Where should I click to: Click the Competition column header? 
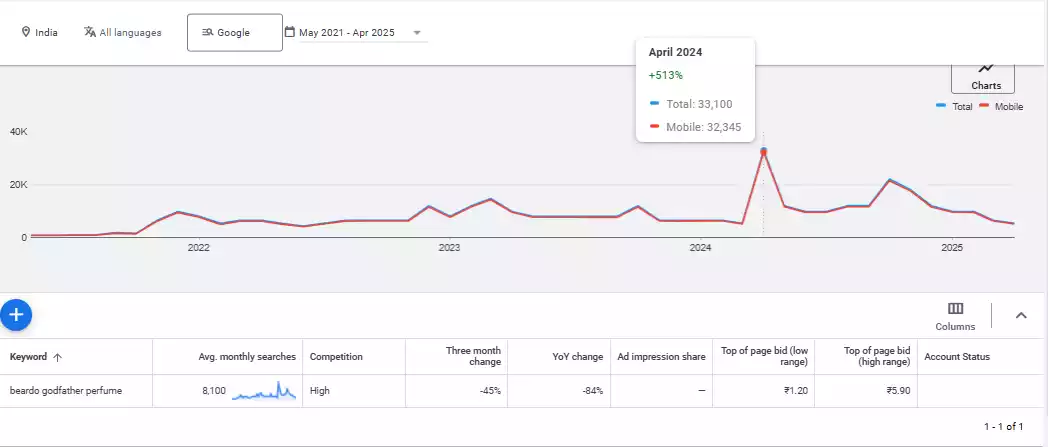click(x=336, y=357)
